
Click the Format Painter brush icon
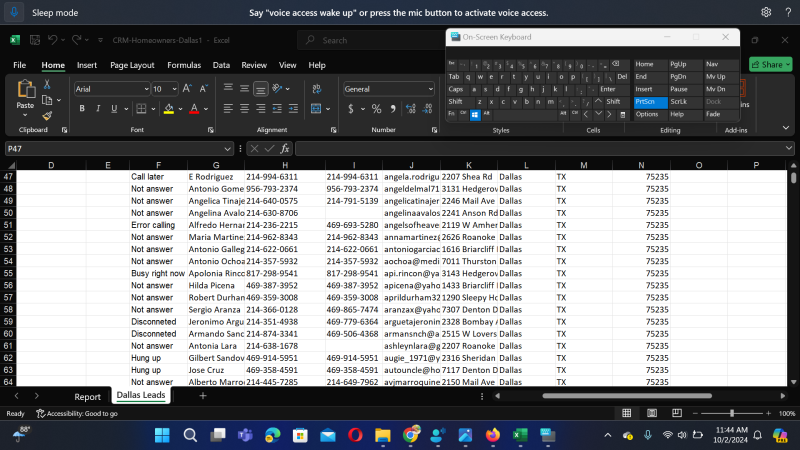coord(47,116)
